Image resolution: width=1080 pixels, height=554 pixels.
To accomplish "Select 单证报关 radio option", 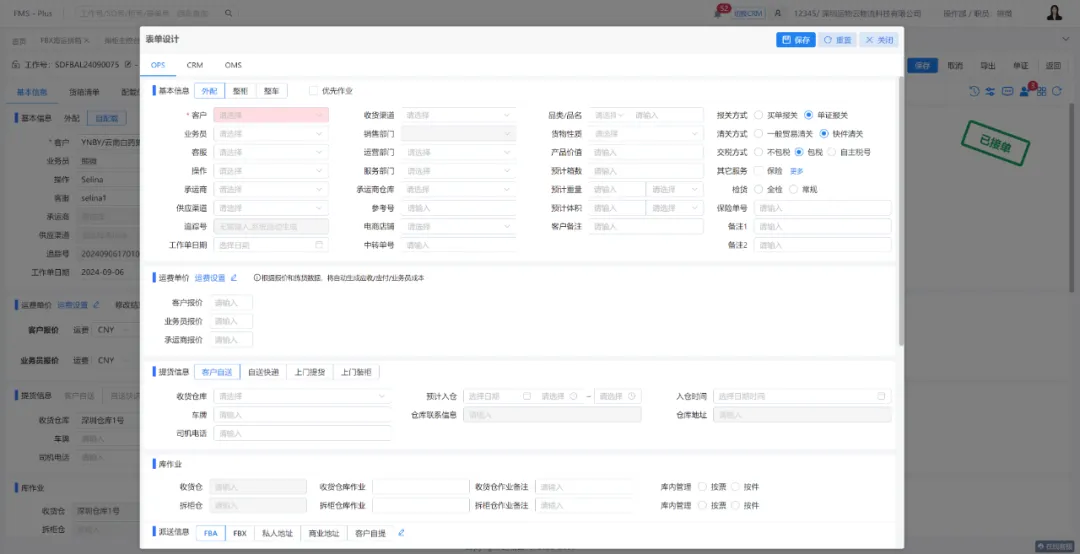I will click(x=809, y=115).
